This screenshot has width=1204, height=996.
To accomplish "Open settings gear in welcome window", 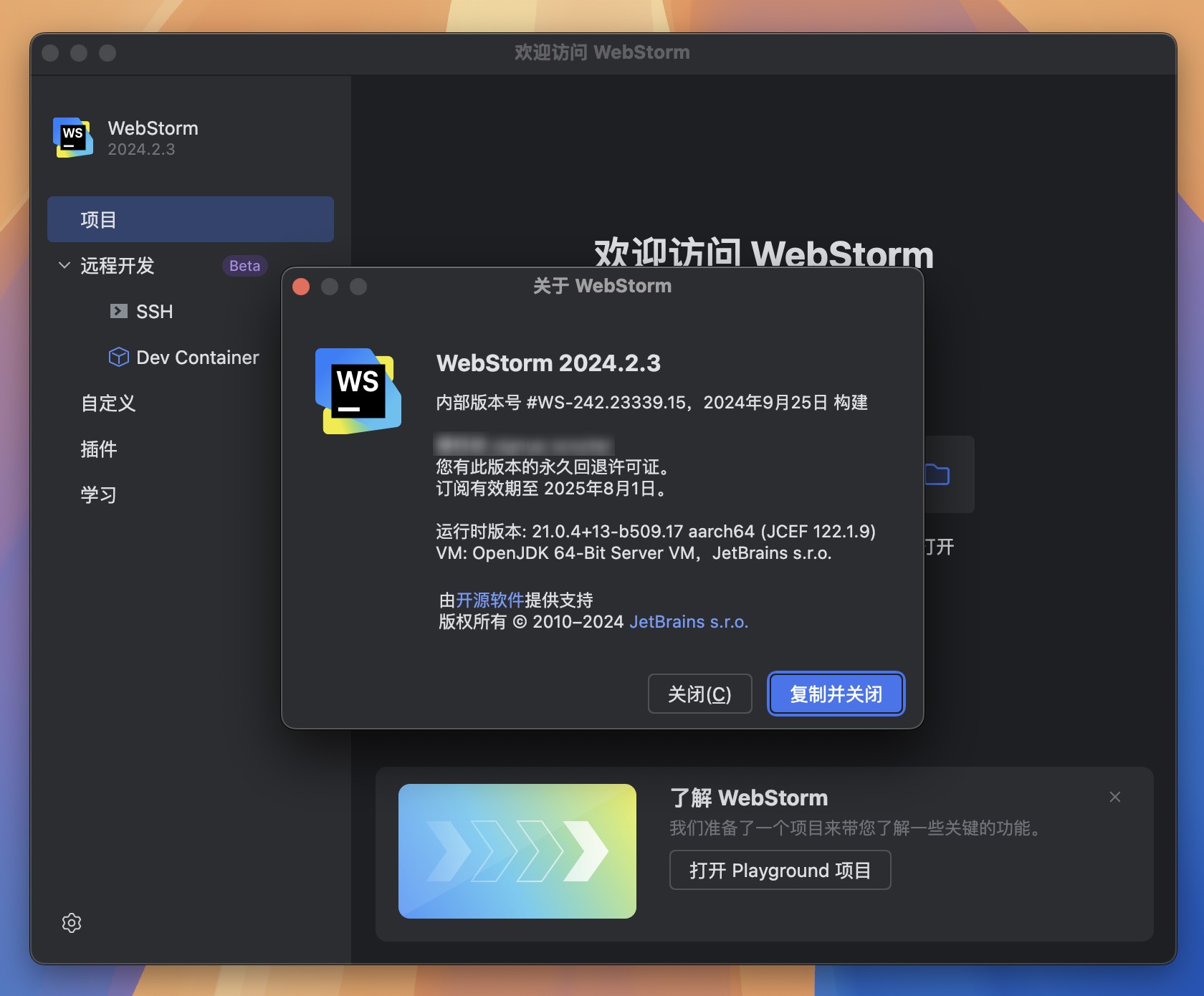I will 72,922.
